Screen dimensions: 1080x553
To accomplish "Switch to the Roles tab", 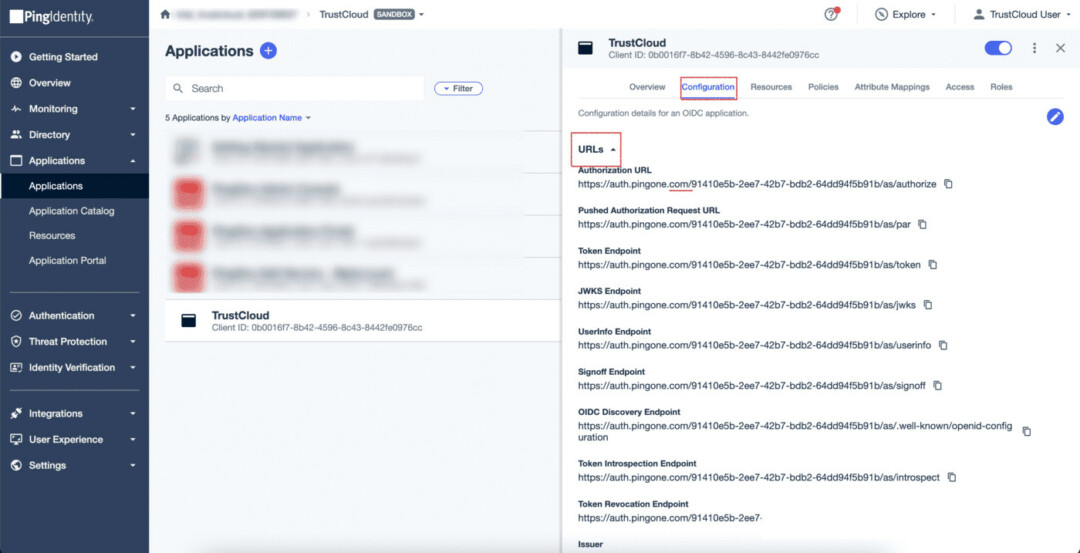I will coord(1001,87).
